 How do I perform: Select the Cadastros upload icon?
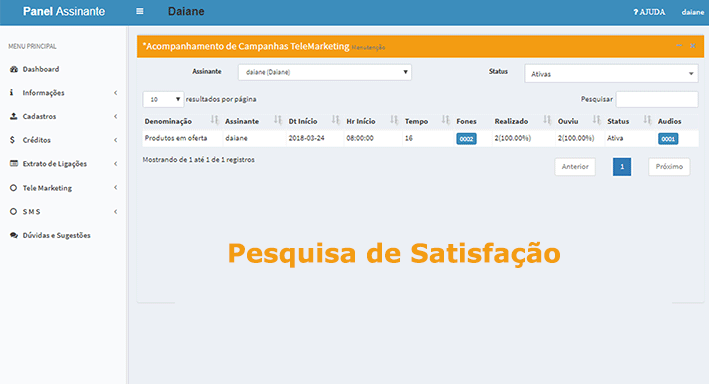coord(14,116)
